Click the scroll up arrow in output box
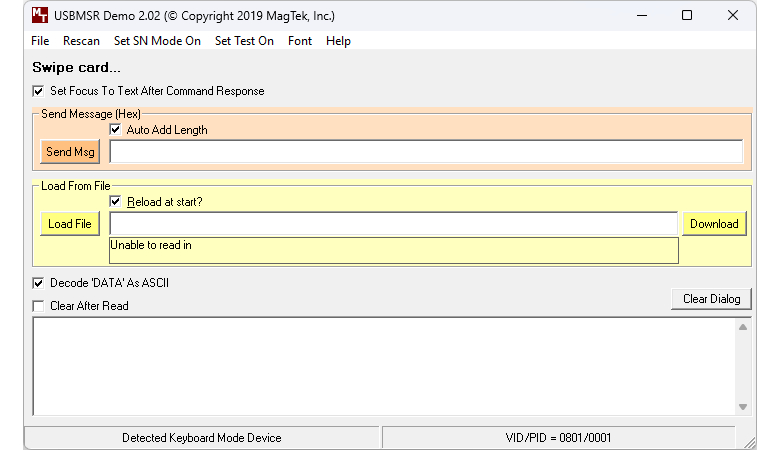Image resolution: width=780 pixels, height=450 pixels. point(743,327)
